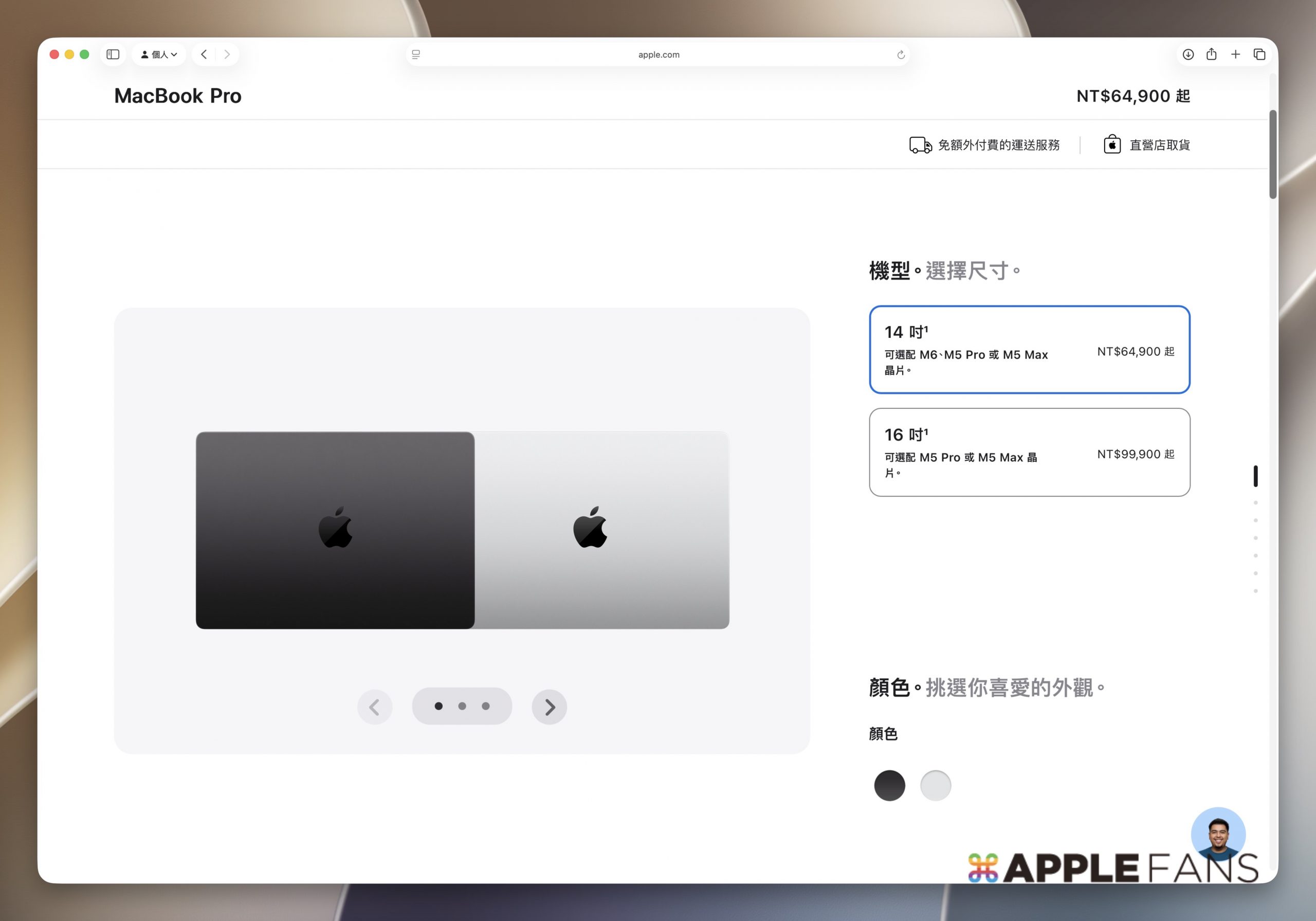This screenshot has height=921, width=1316.
Task: Jump to second gallery dot
Action: (x=462, y=706)
